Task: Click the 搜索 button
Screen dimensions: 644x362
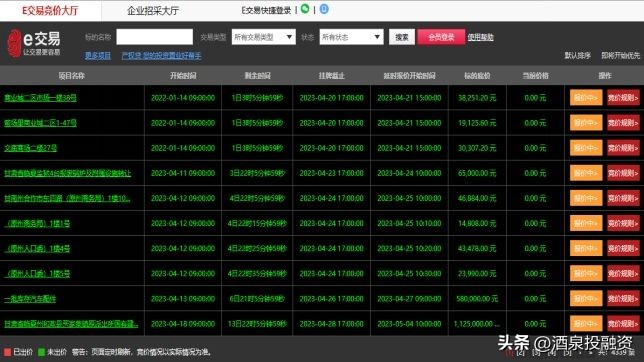Action: point(402,37)
